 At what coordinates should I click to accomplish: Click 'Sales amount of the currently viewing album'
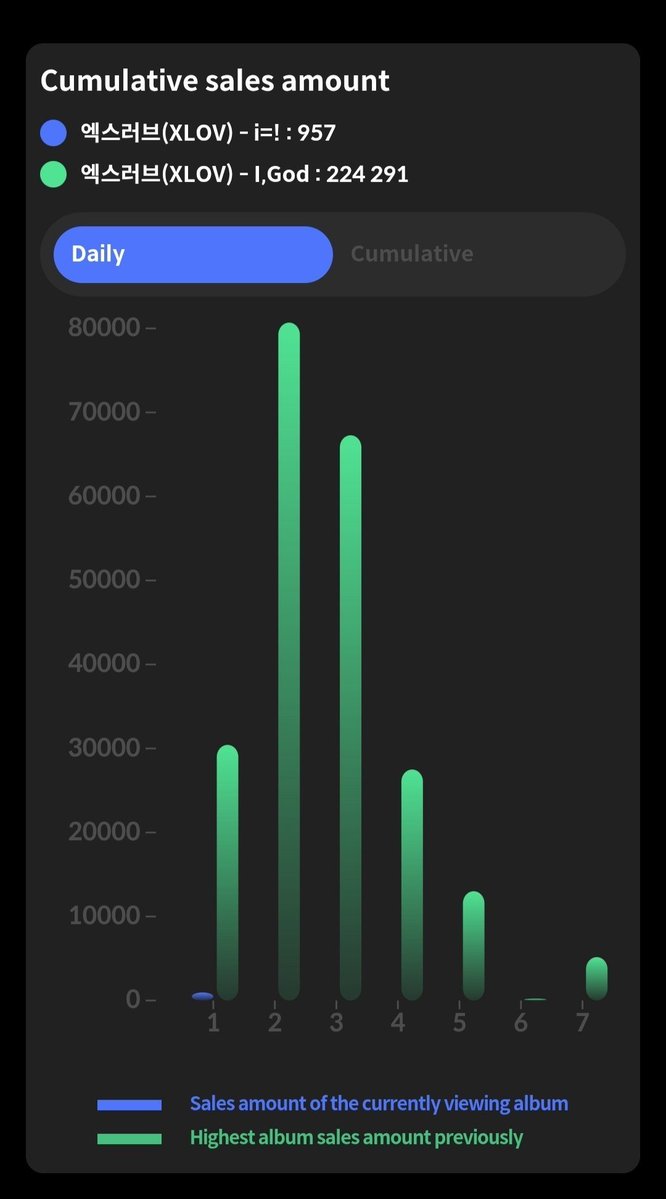[x=378, y=1103]
